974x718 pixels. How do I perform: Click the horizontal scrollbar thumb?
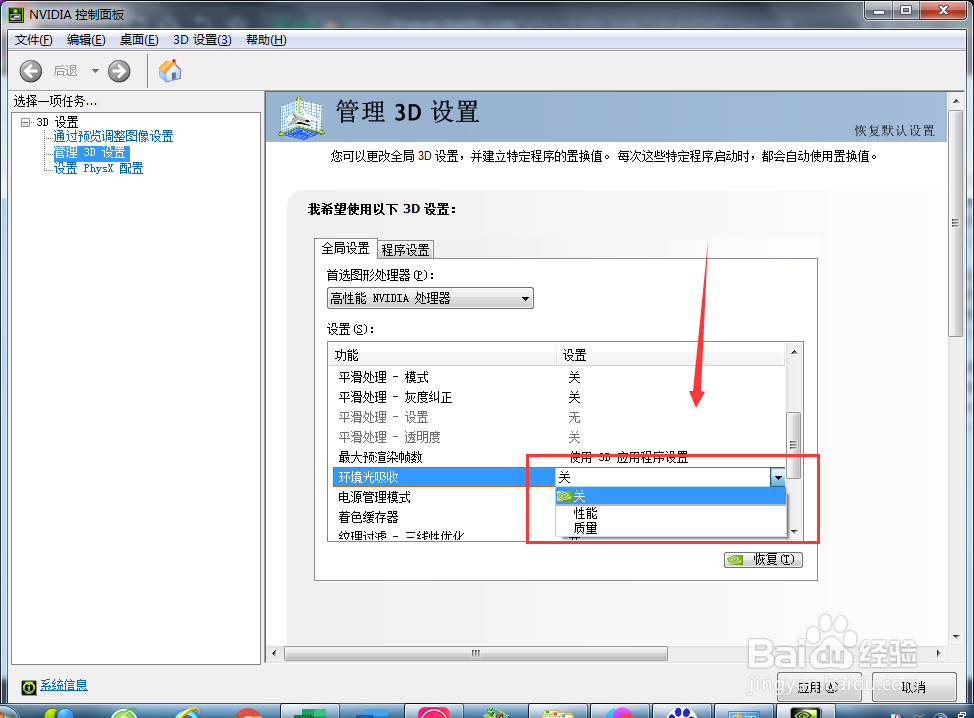point(476,653)
